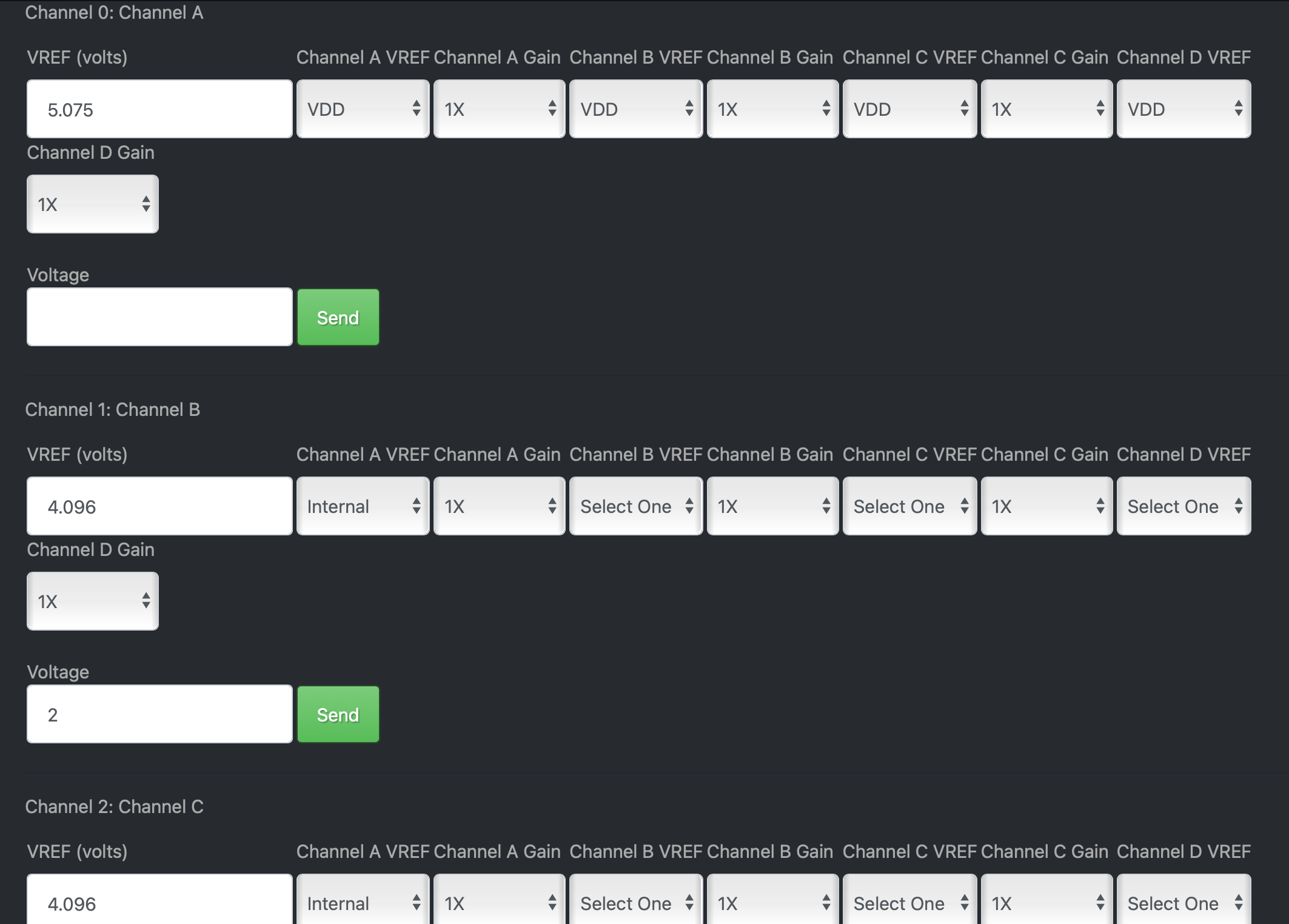Open the Channel D VREF dropdown for Channel 0

[x=1184, y=109]
